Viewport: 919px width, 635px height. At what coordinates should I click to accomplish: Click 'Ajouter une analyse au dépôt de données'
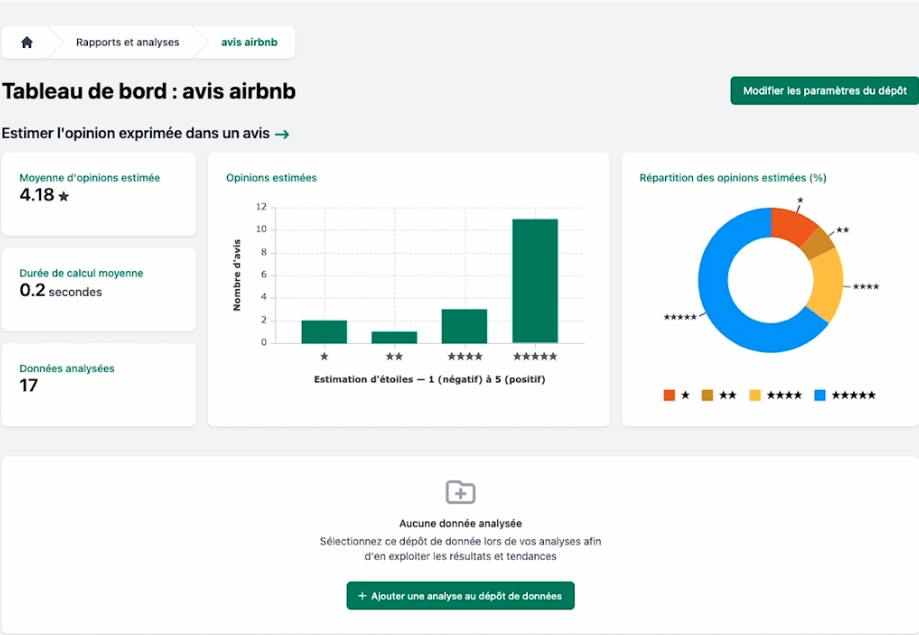[x=460, y=595]
